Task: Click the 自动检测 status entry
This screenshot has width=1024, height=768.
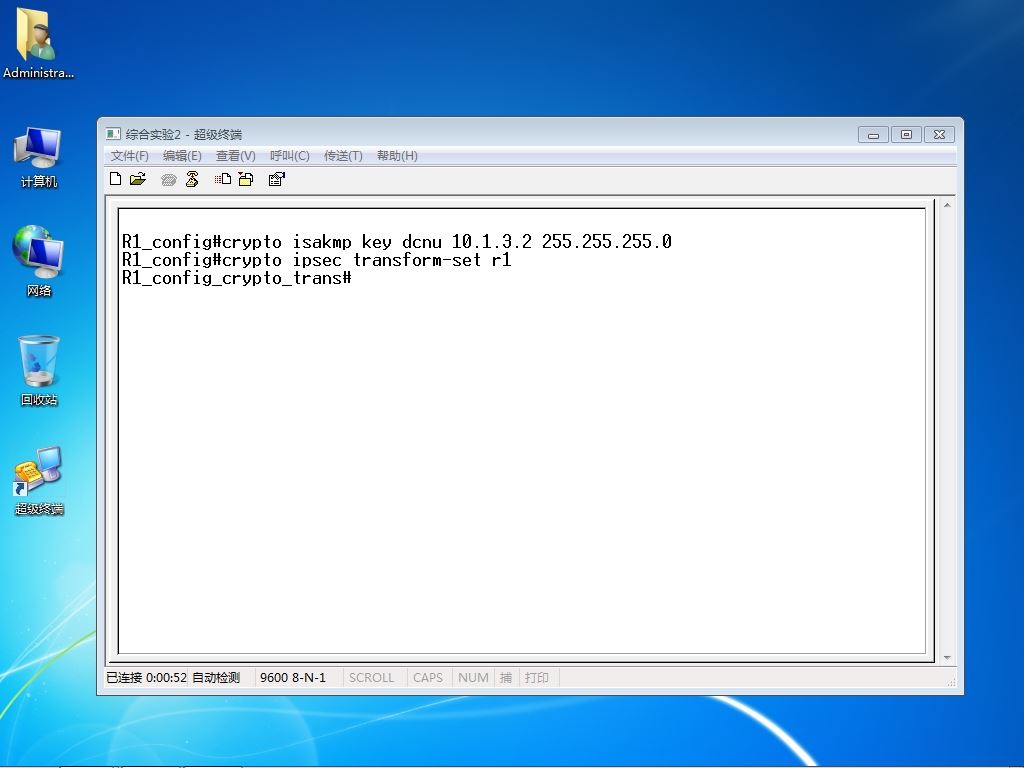Action: 216,678
